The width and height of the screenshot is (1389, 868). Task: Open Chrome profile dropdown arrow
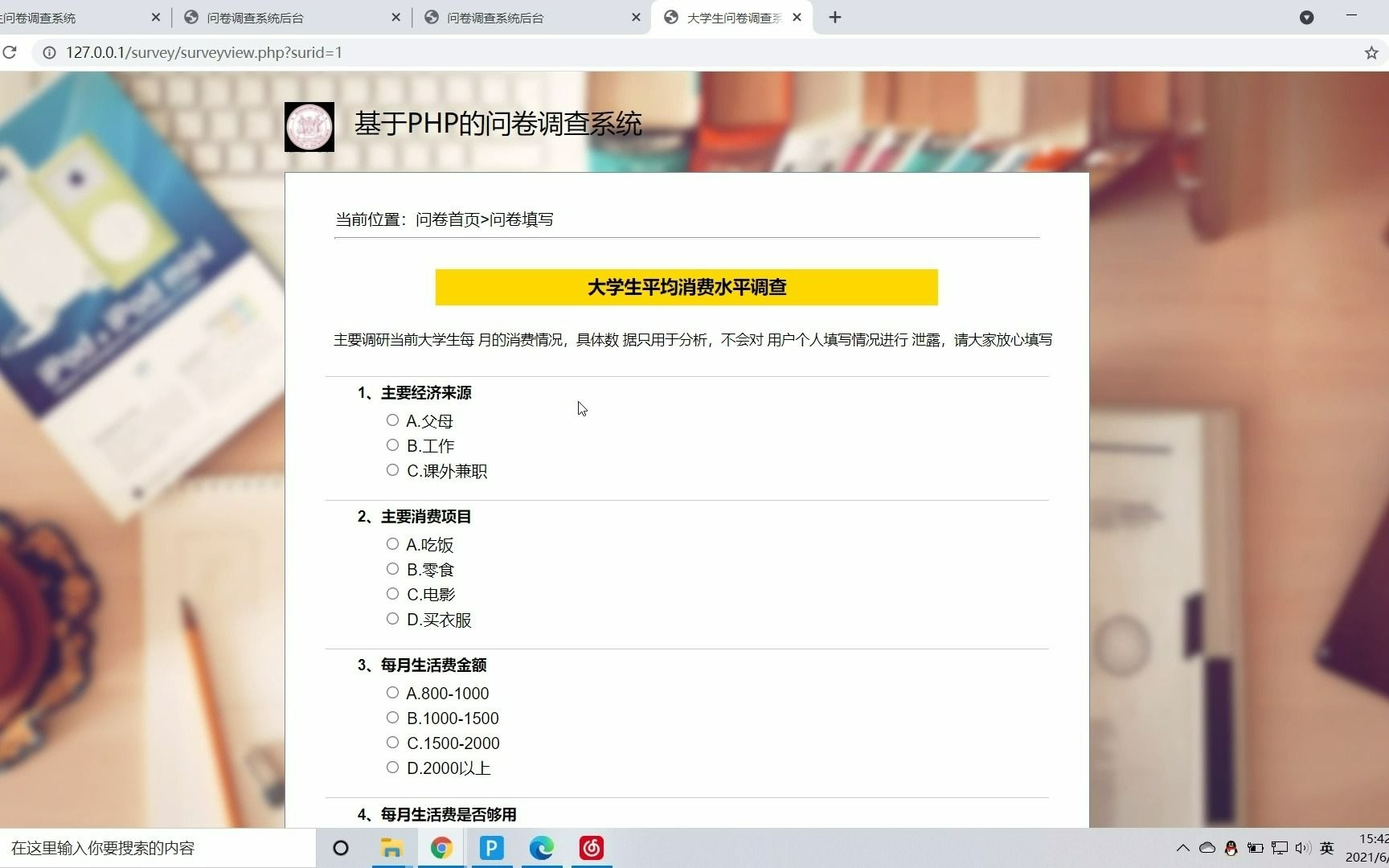[x=1306, y=18]
